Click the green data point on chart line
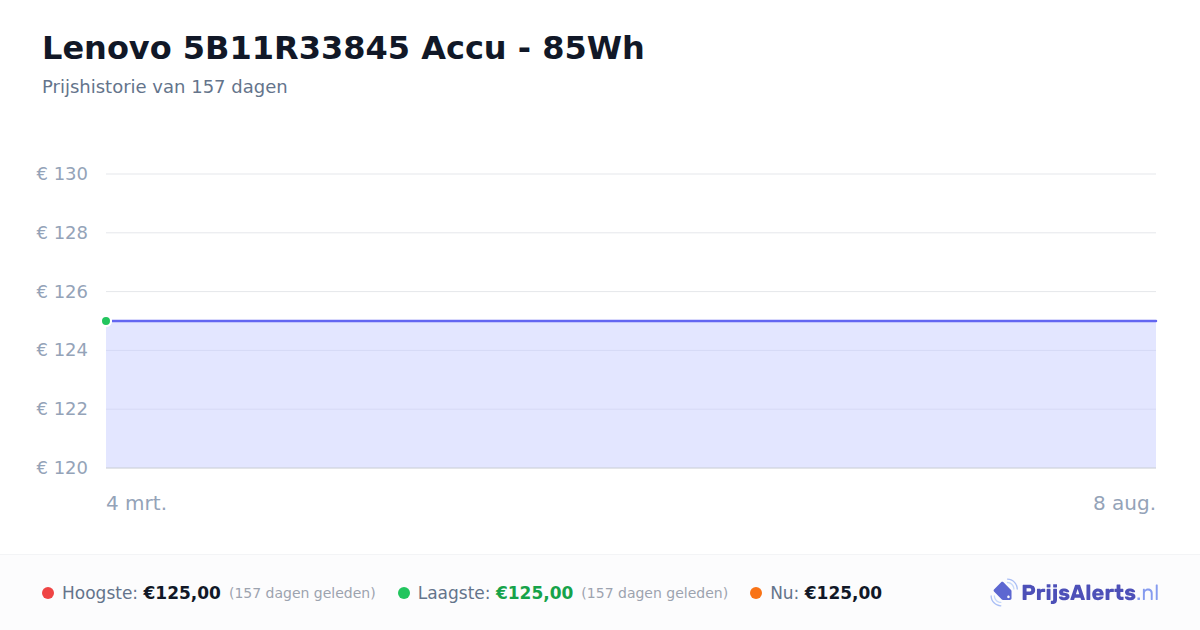1200x630 pixels. click(x=106, y=321)
